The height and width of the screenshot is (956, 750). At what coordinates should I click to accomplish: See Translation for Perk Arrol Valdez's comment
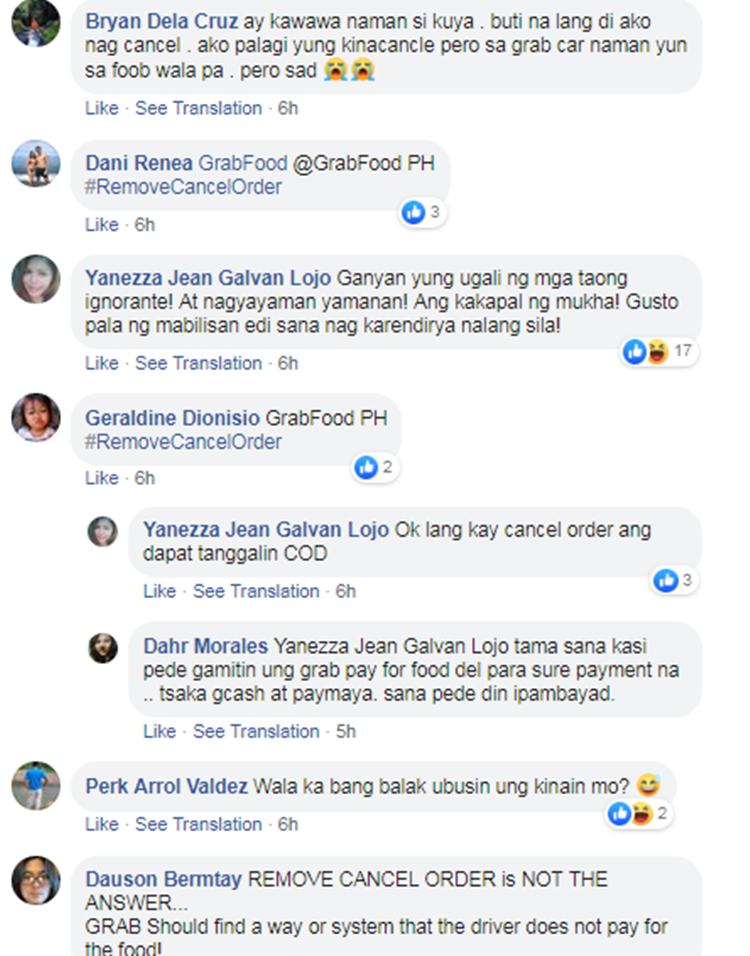click(x=198, y=824)
